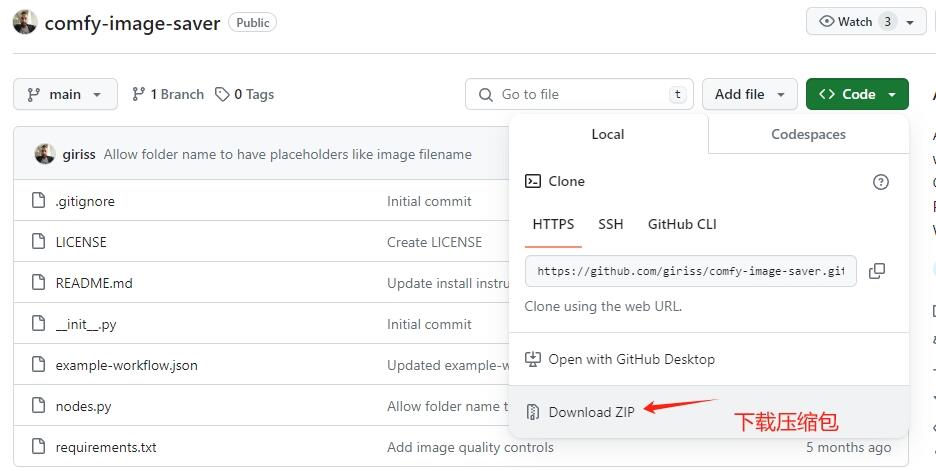The height and width of the screenshot is (471, 936).
Task: Open the main branch dropdown
Action: (65, 94)
